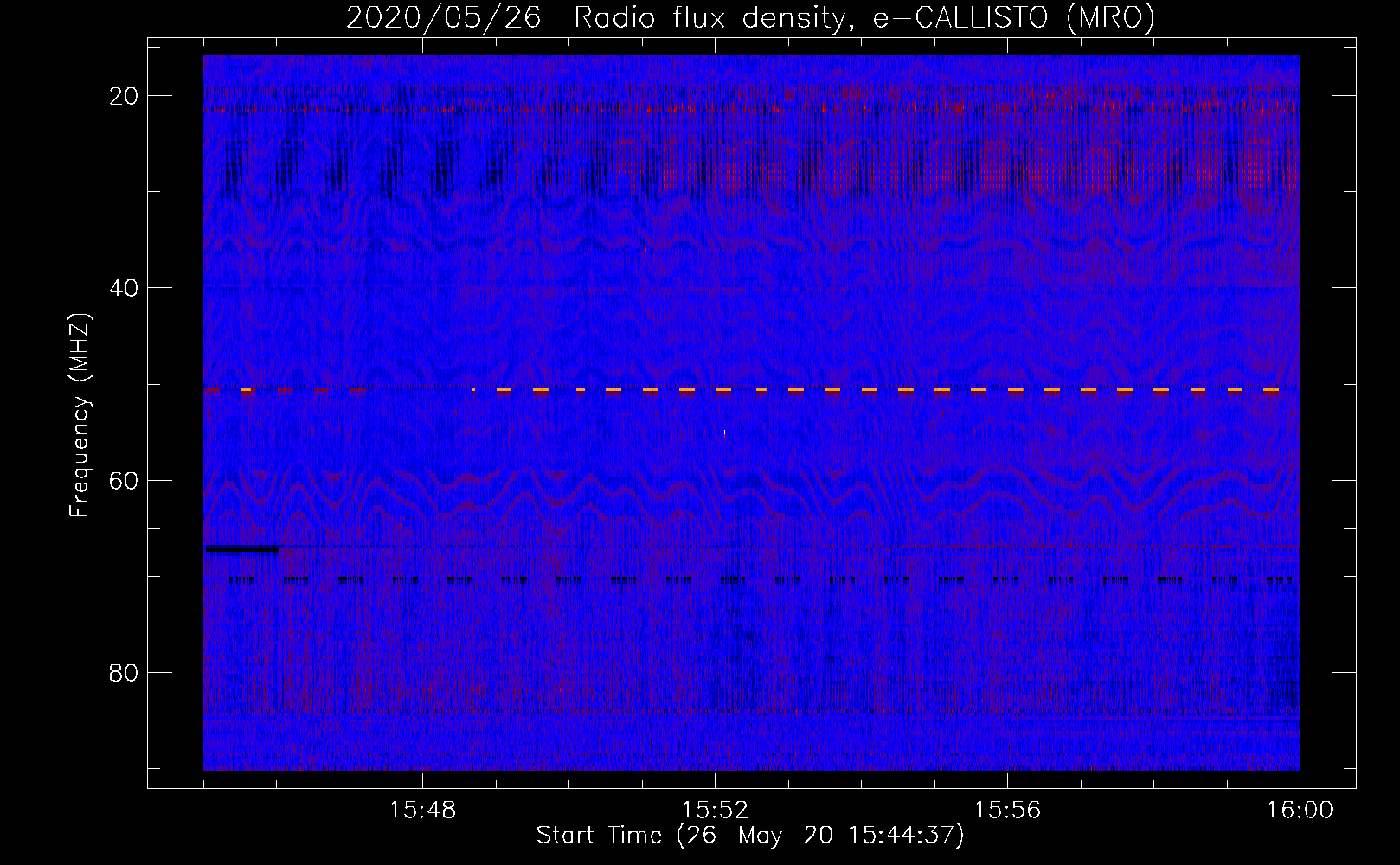Screen dimensions: 1400x865
Task: Click the '16:00' time tick label
Action: 1299,811
